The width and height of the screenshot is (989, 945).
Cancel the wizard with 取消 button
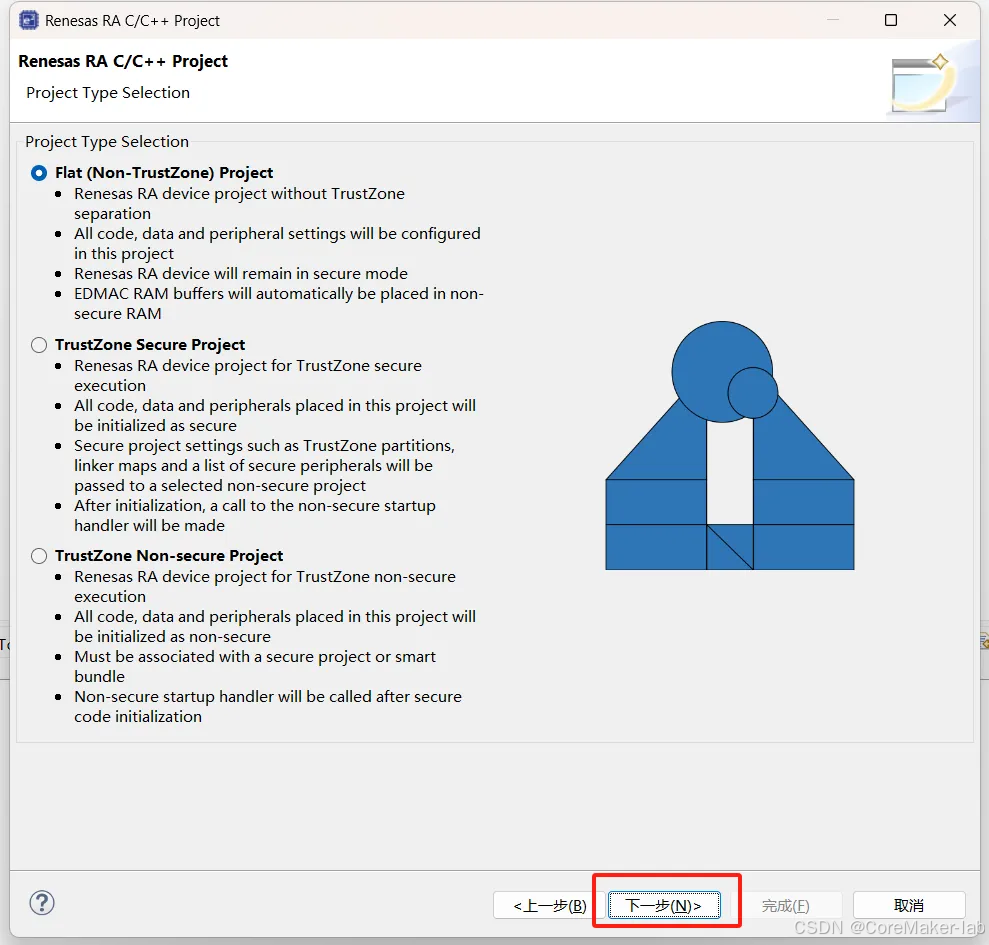(909, 906)
